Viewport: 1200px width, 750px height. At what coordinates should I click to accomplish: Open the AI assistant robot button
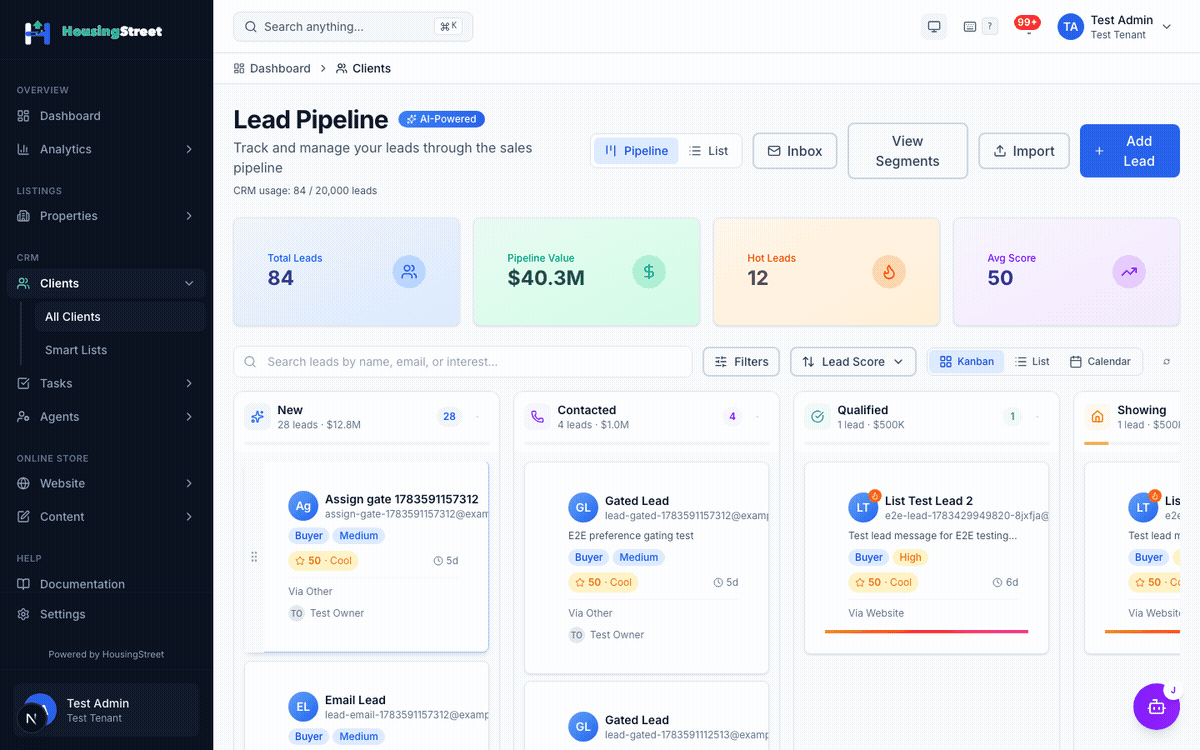[1157, 706]
